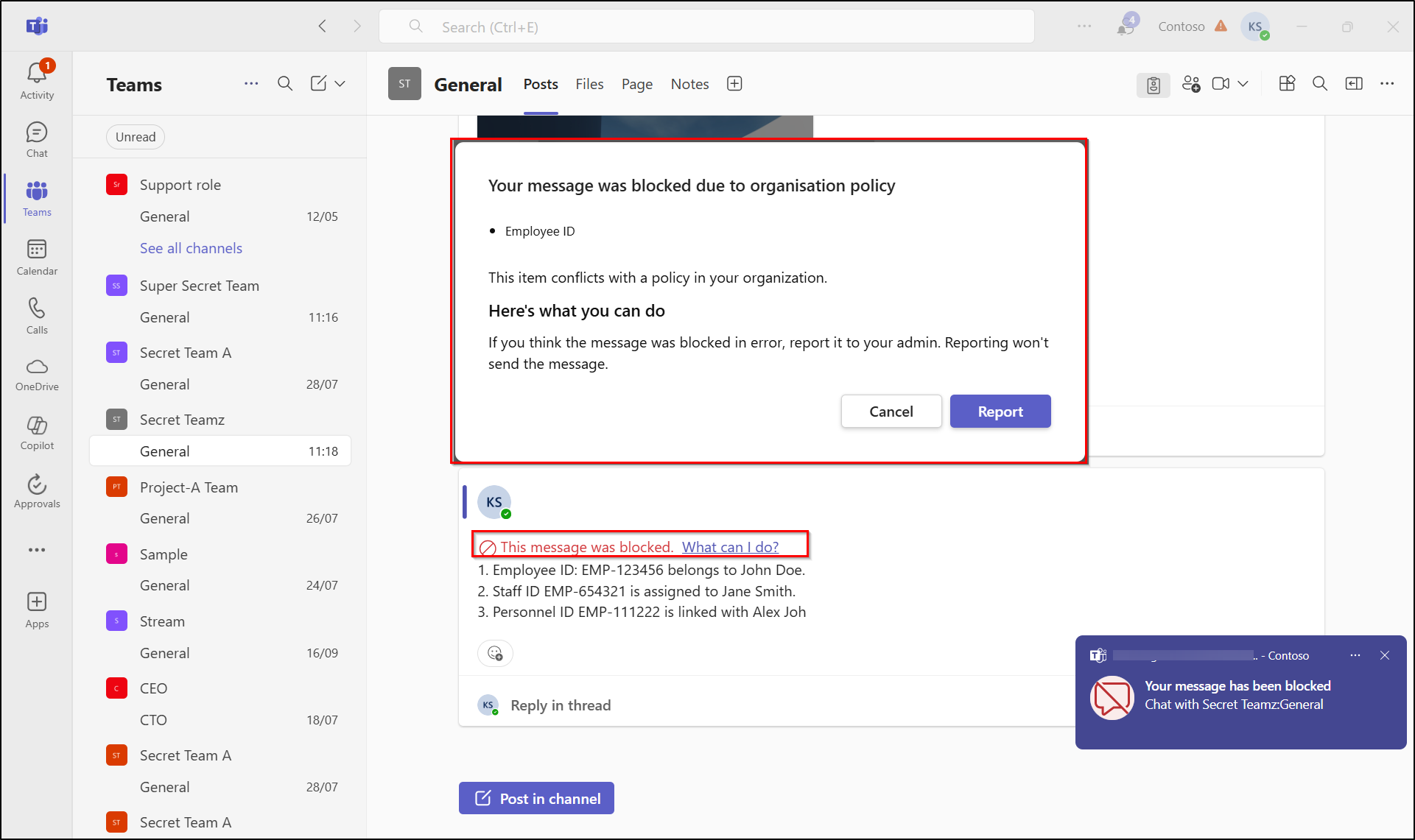
Task: Select Secret Teamz General channel
Action: [x=165, y=451]
